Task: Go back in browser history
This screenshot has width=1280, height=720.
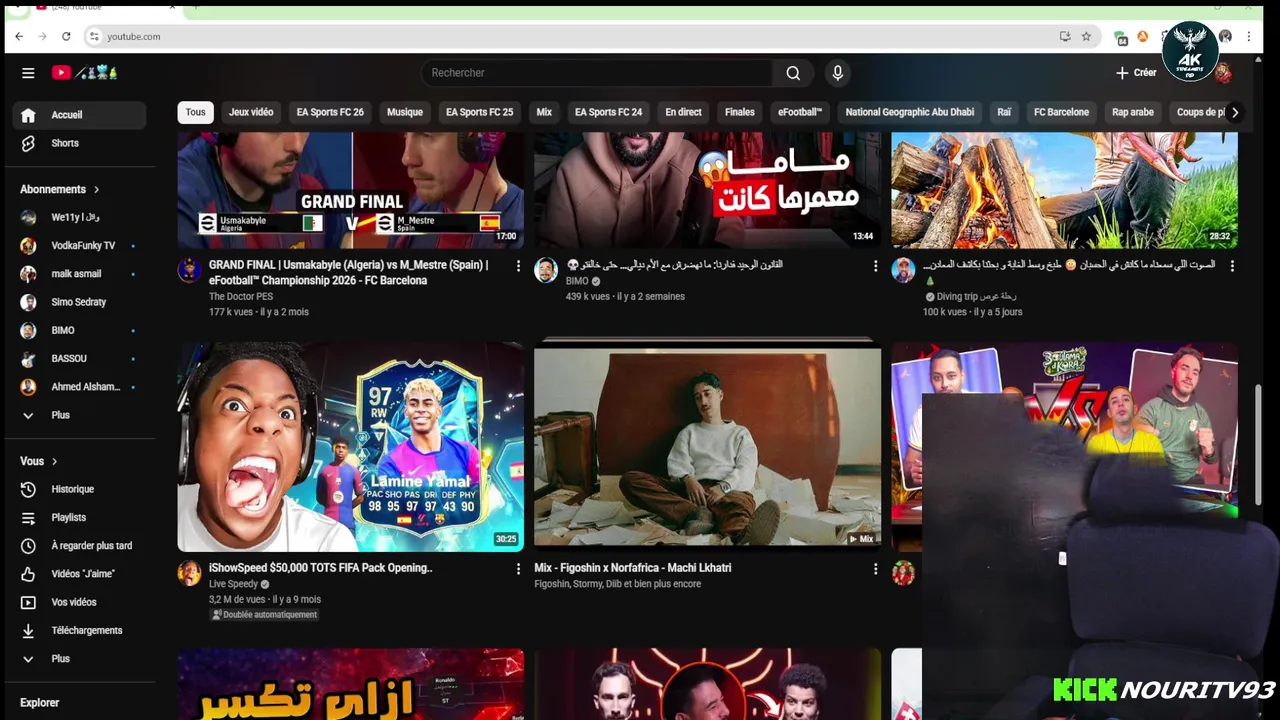Action: (x=19, y=36)
